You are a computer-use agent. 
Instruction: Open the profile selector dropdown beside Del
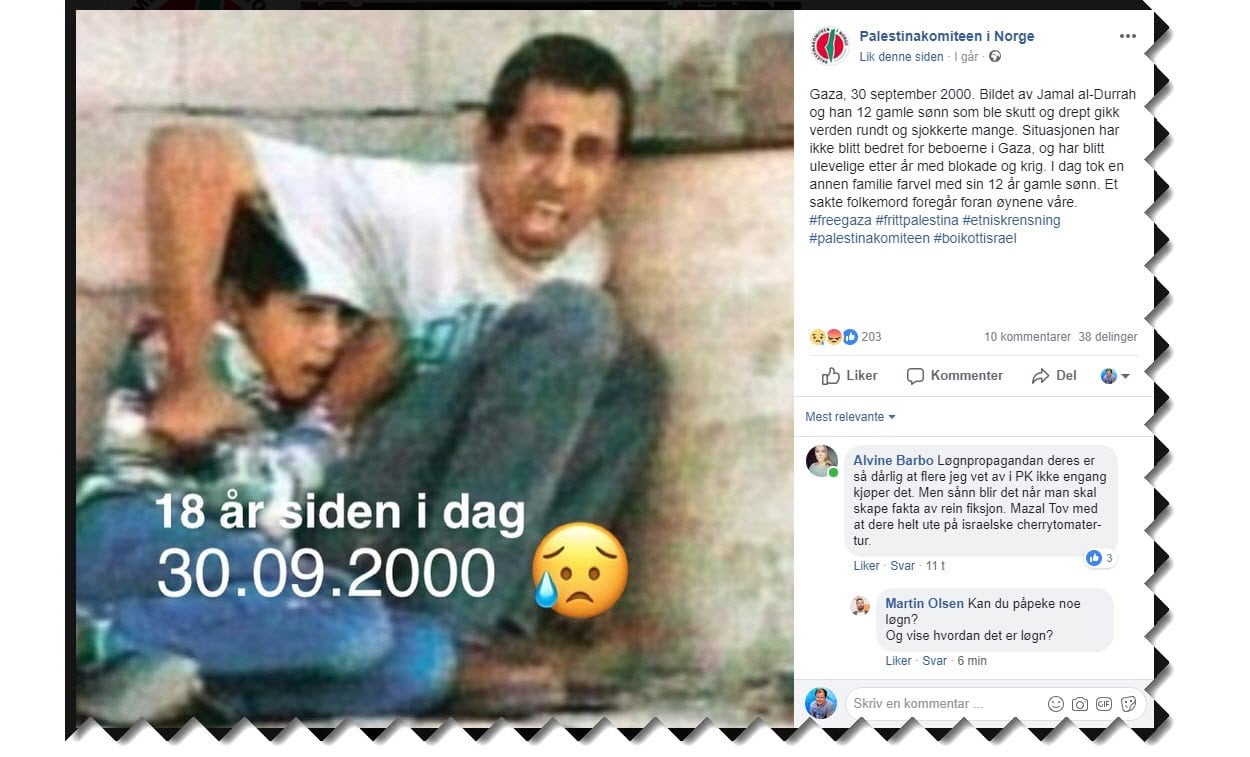(1115, 376)
